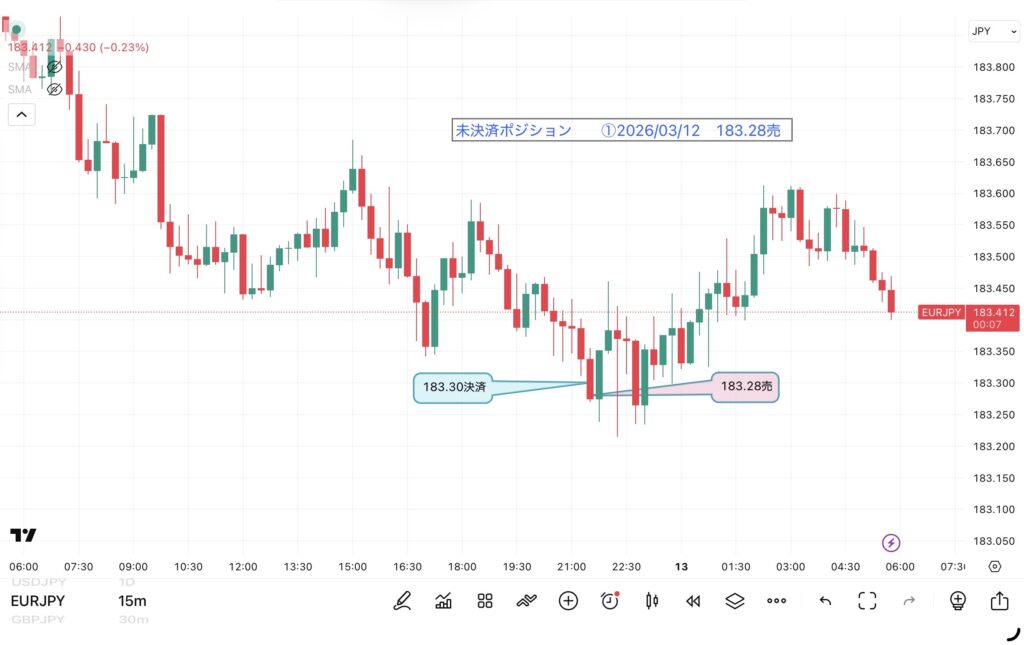This screenshot has height=645, width=1024.
Task: Select the 15m timeframe
Action: [132, 601]
